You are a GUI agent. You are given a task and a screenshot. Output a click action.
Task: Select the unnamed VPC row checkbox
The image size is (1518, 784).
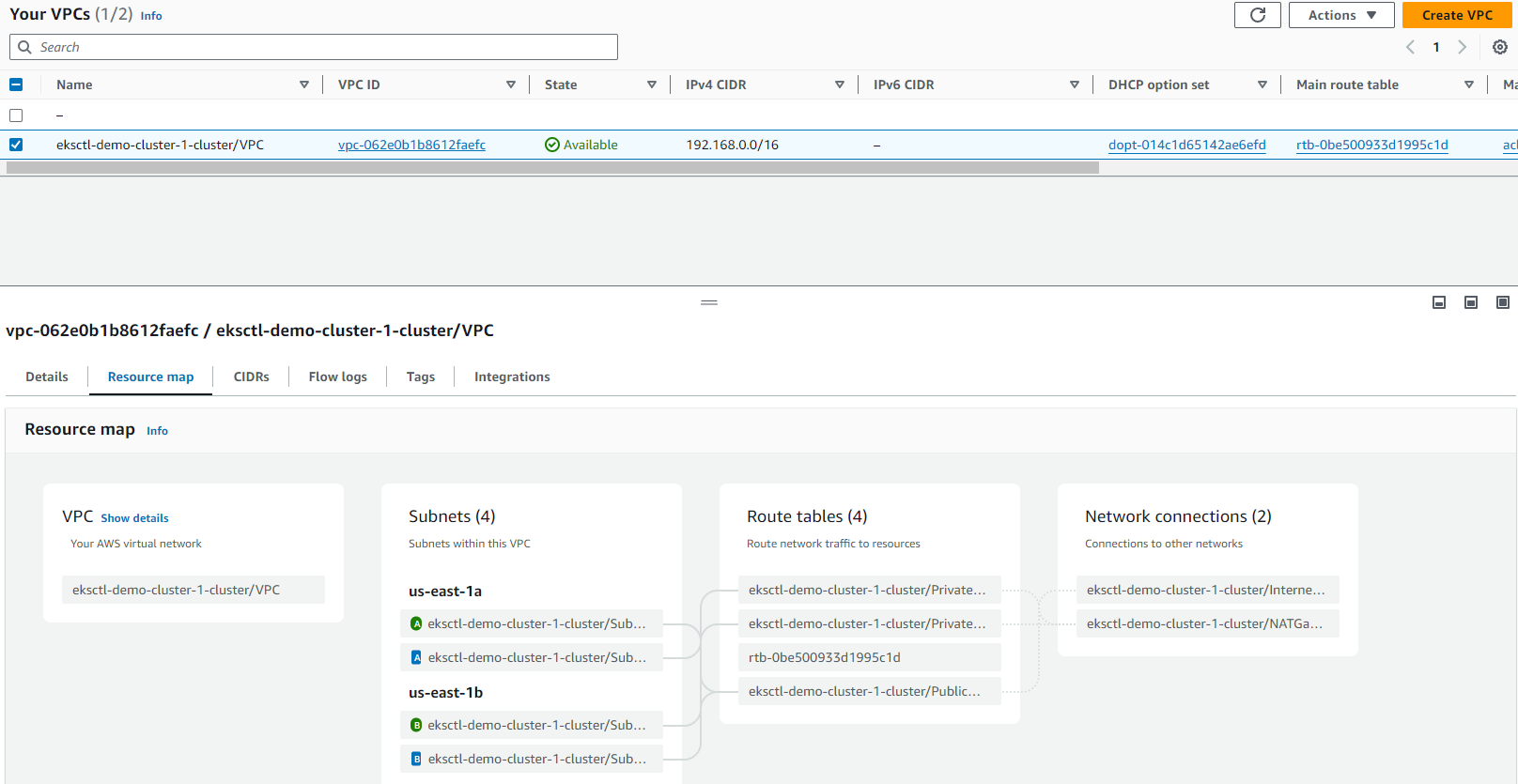pyautogui.click(x=16, y=115)
